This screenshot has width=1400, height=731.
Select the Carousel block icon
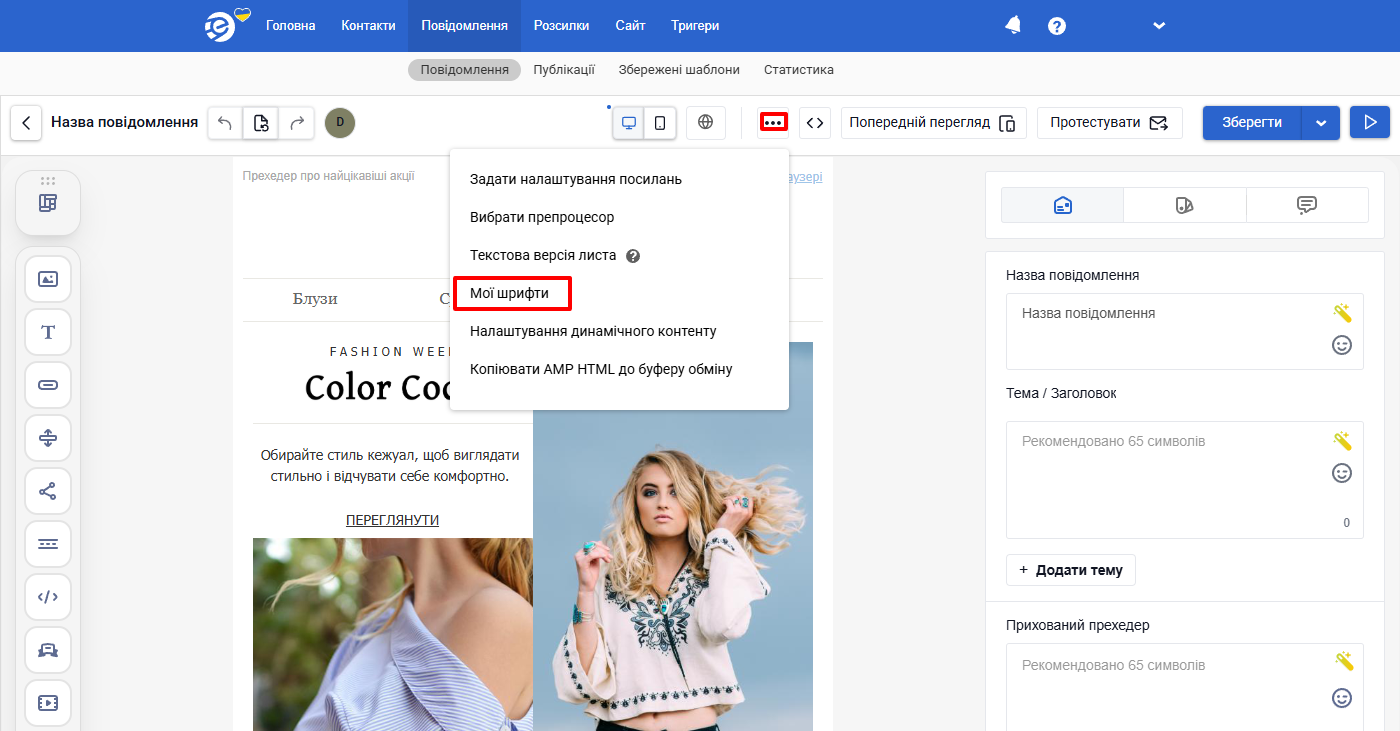click(48, 650)
